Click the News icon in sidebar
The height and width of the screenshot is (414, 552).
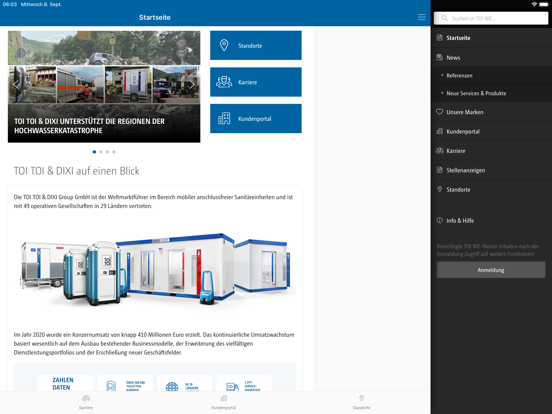pos(439,57)
